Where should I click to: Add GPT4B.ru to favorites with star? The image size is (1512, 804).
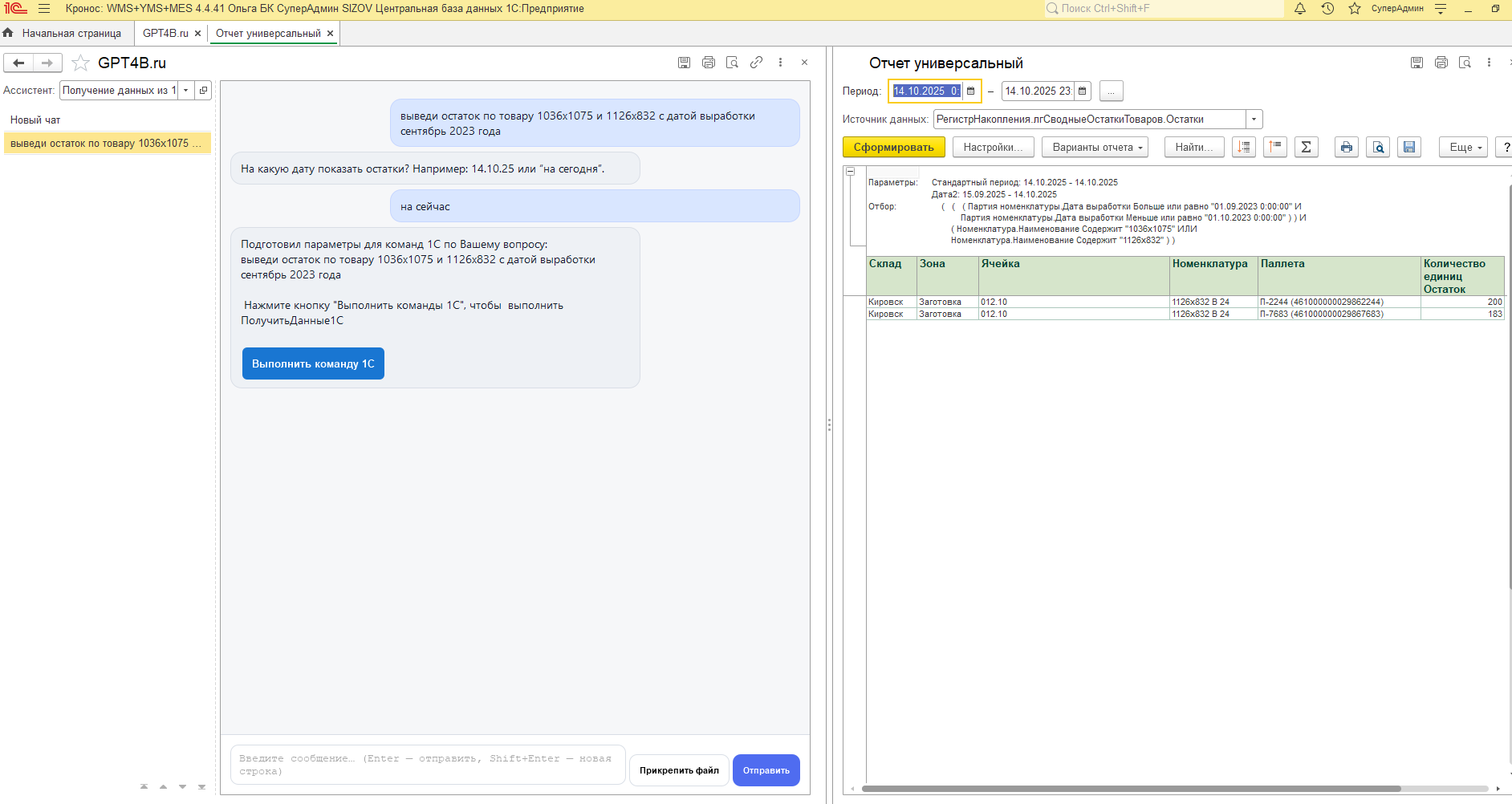(x=80, y=63)
